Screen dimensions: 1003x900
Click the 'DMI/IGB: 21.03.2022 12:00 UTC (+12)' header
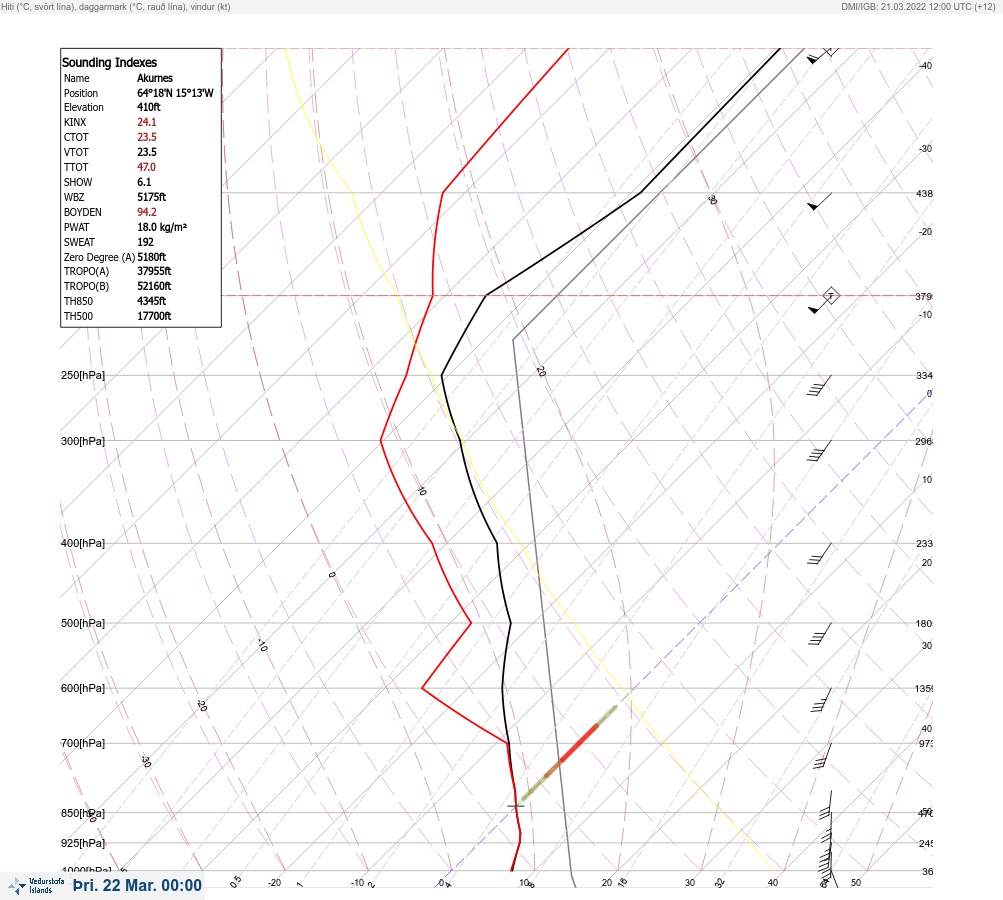coord(918,7)
